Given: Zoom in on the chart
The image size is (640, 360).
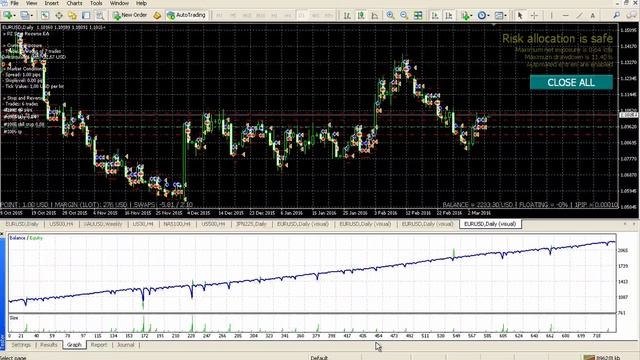Looking at the screenshot, I should 390,15.
